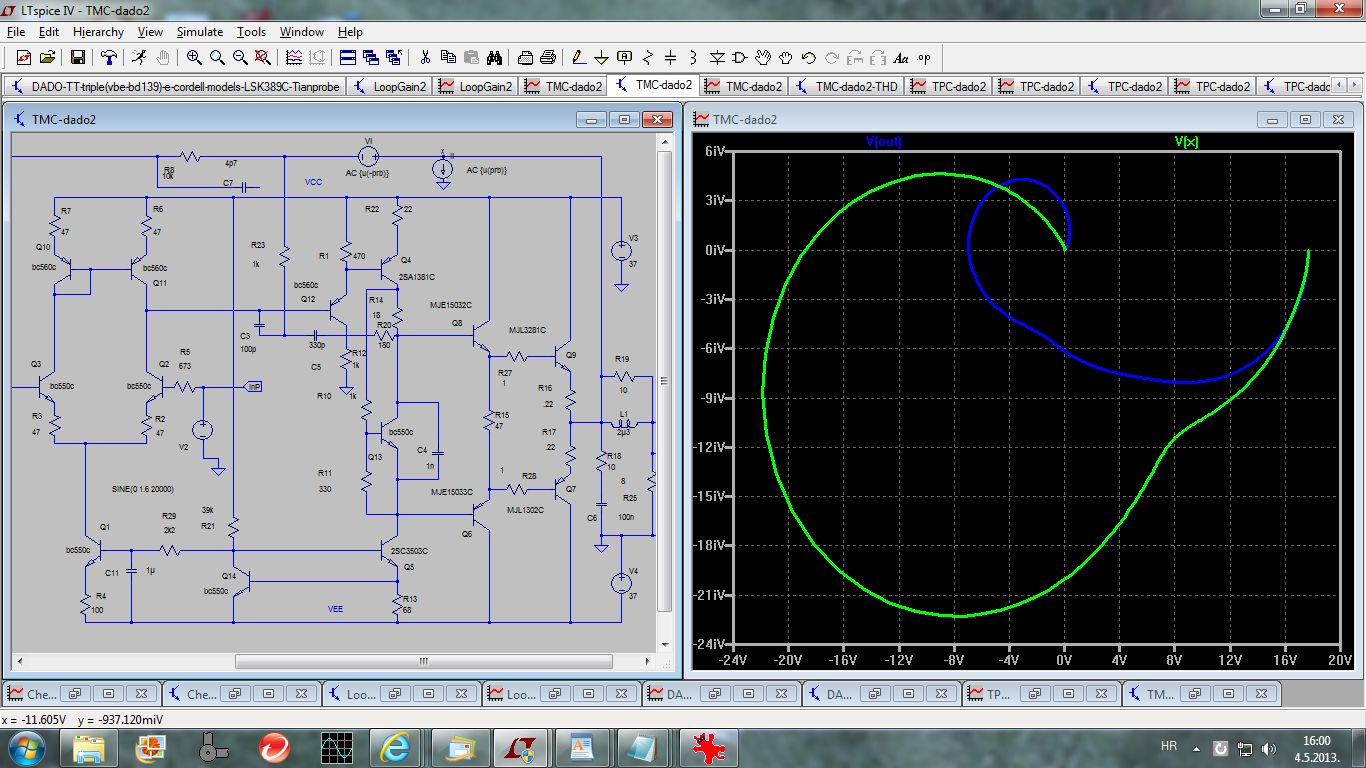Screen dimensions: 1366x768
Task: Open Internet Explorer from the taskbar
Action: tap(397, 747)
